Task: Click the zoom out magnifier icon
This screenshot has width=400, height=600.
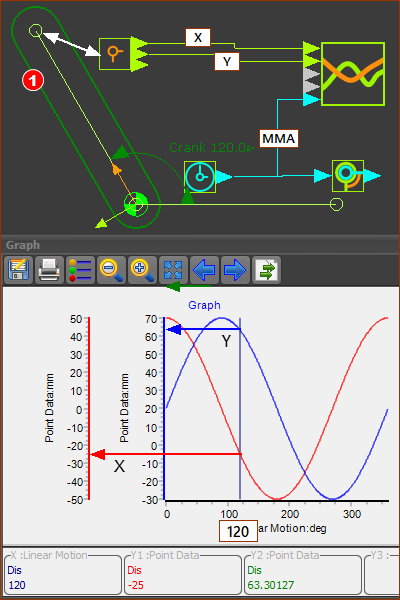Action: [x=111, y=270]
